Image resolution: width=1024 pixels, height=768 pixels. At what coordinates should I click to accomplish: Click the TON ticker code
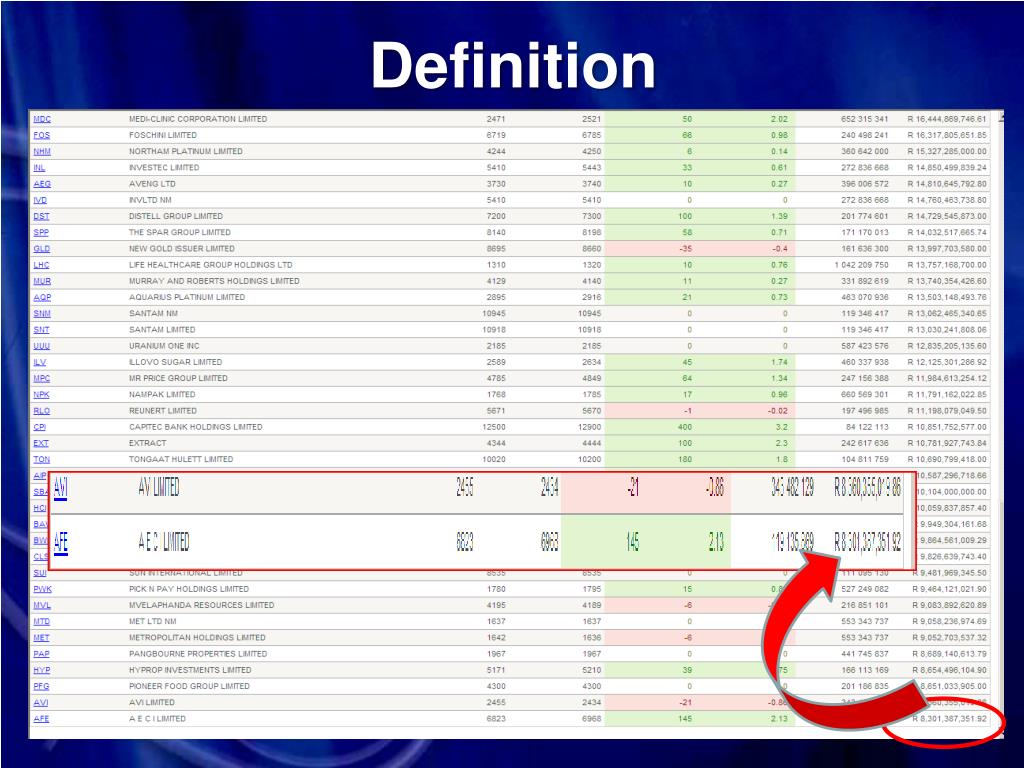(42, 459)
